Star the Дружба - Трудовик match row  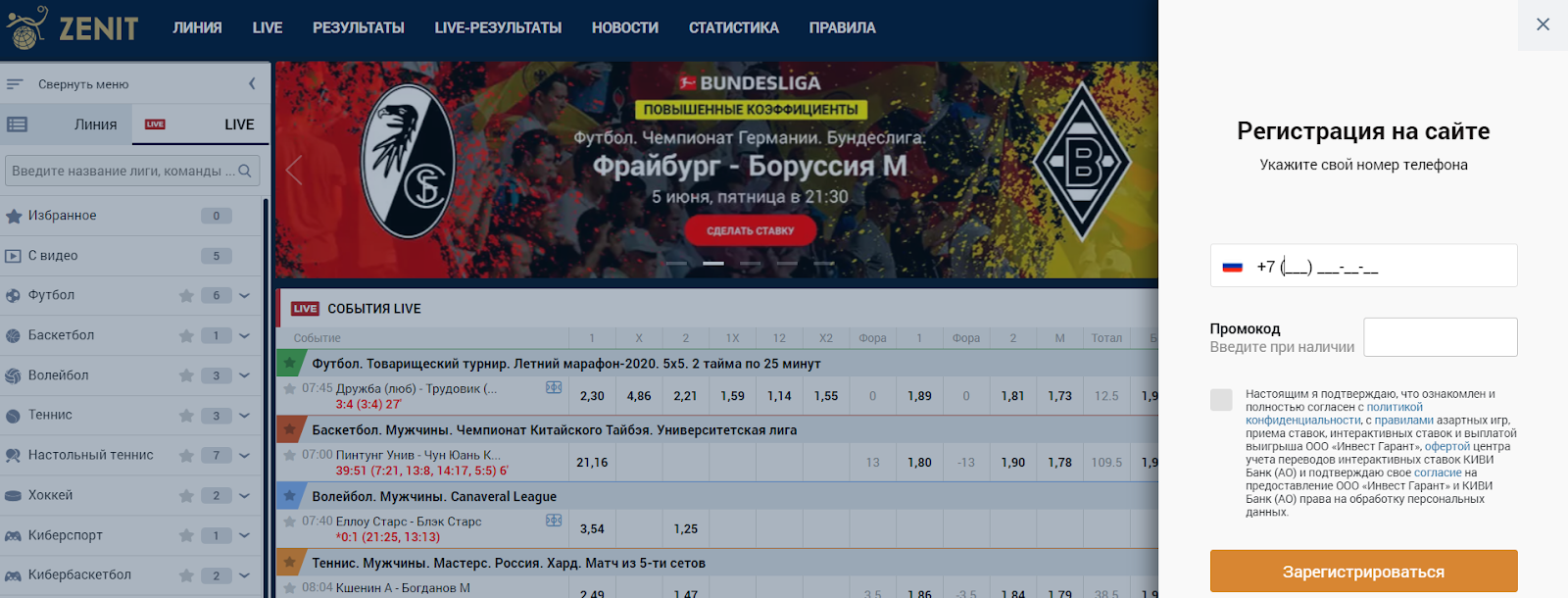(x=290, y=388)
